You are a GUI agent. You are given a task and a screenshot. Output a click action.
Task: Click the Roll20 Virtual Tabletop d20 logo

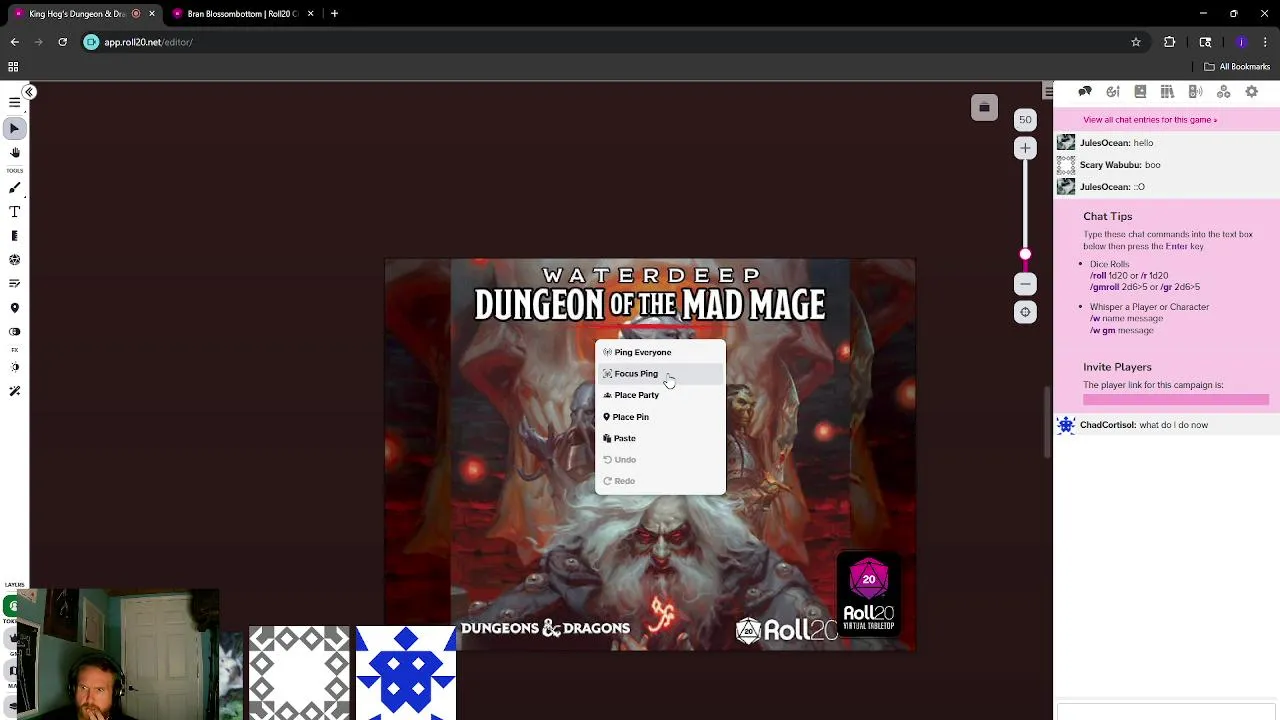coord(868,594)
